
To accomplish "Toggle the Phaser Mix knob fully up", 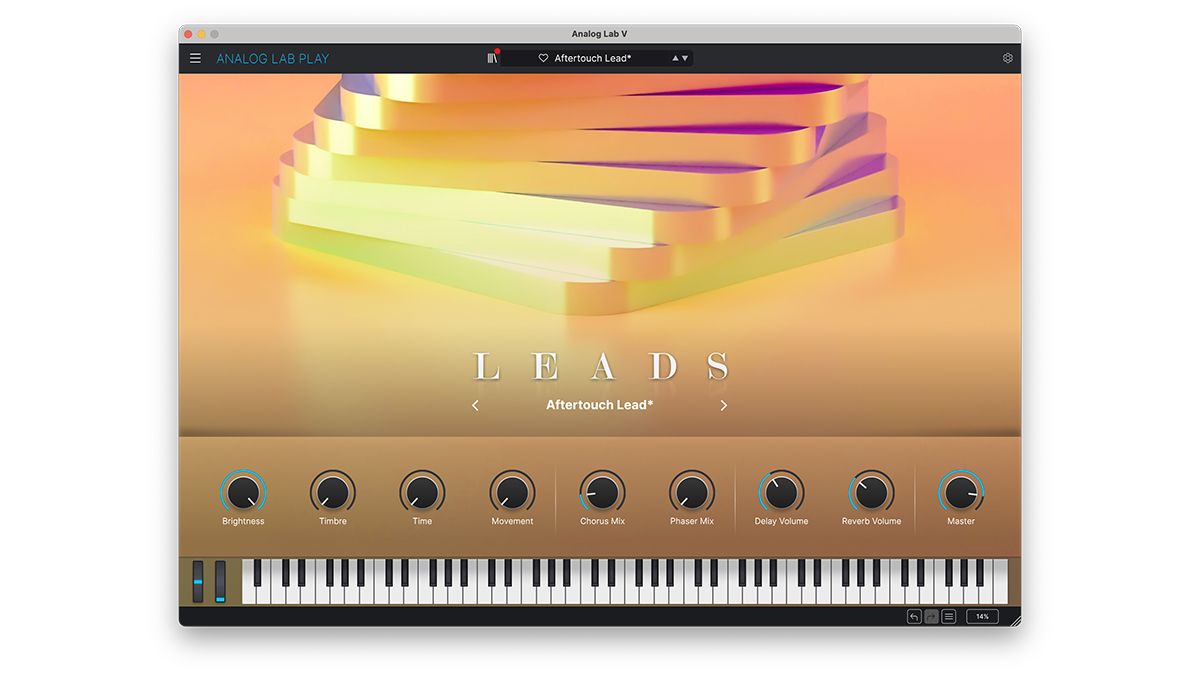I will [691, 491].
